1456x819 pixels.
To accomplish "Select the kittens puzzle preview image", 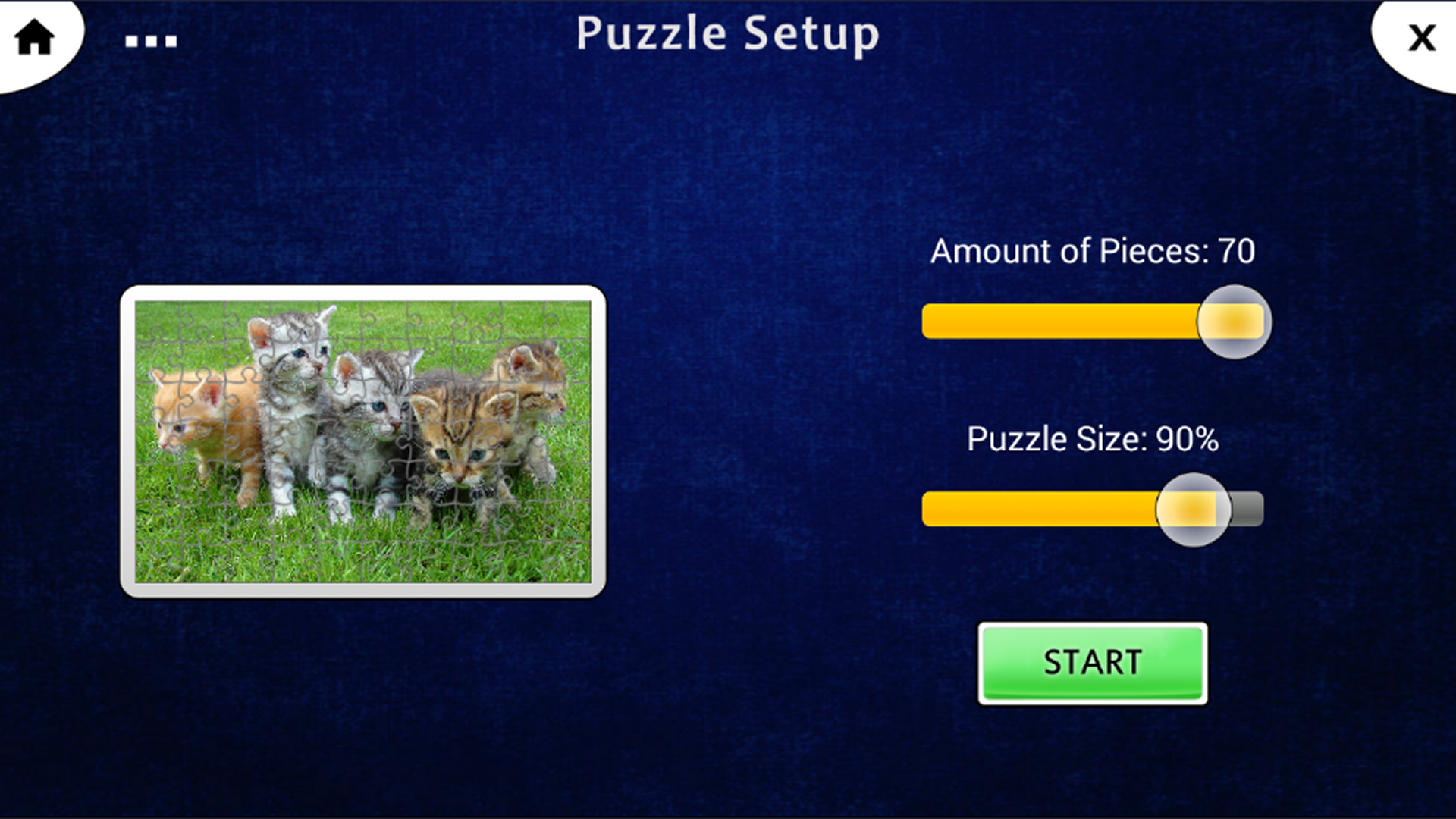I will [363, 441].
